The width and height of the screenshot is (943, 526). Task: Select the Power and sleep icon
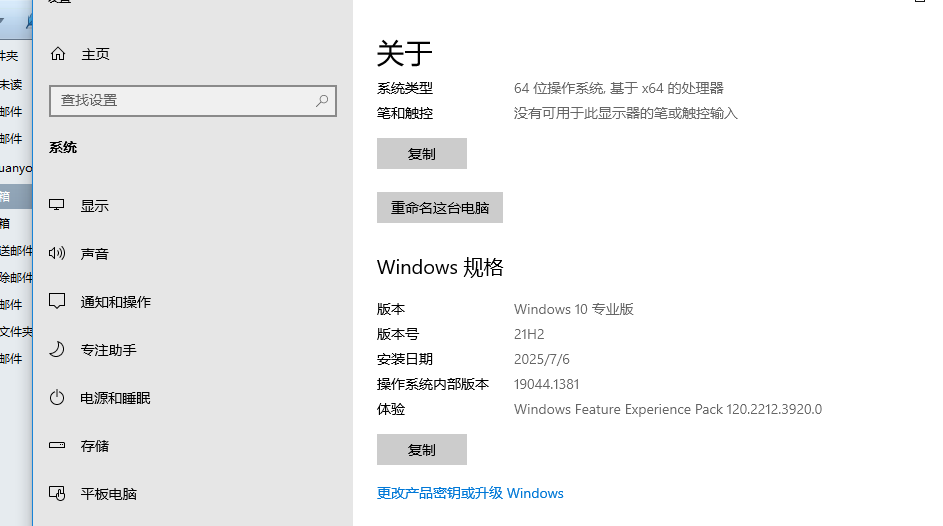(57, 397)
